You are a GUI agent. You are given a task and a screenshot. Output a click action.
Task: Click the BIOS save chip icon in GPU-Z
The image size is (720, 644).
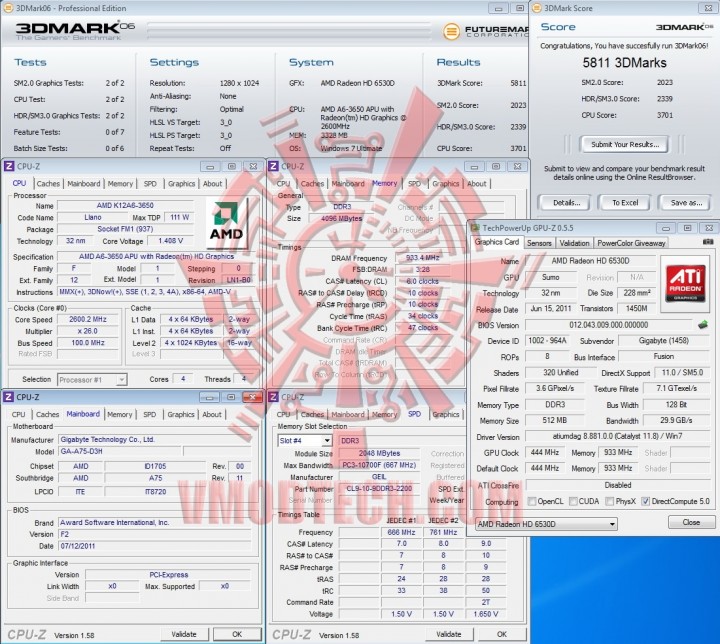[703, 325]
